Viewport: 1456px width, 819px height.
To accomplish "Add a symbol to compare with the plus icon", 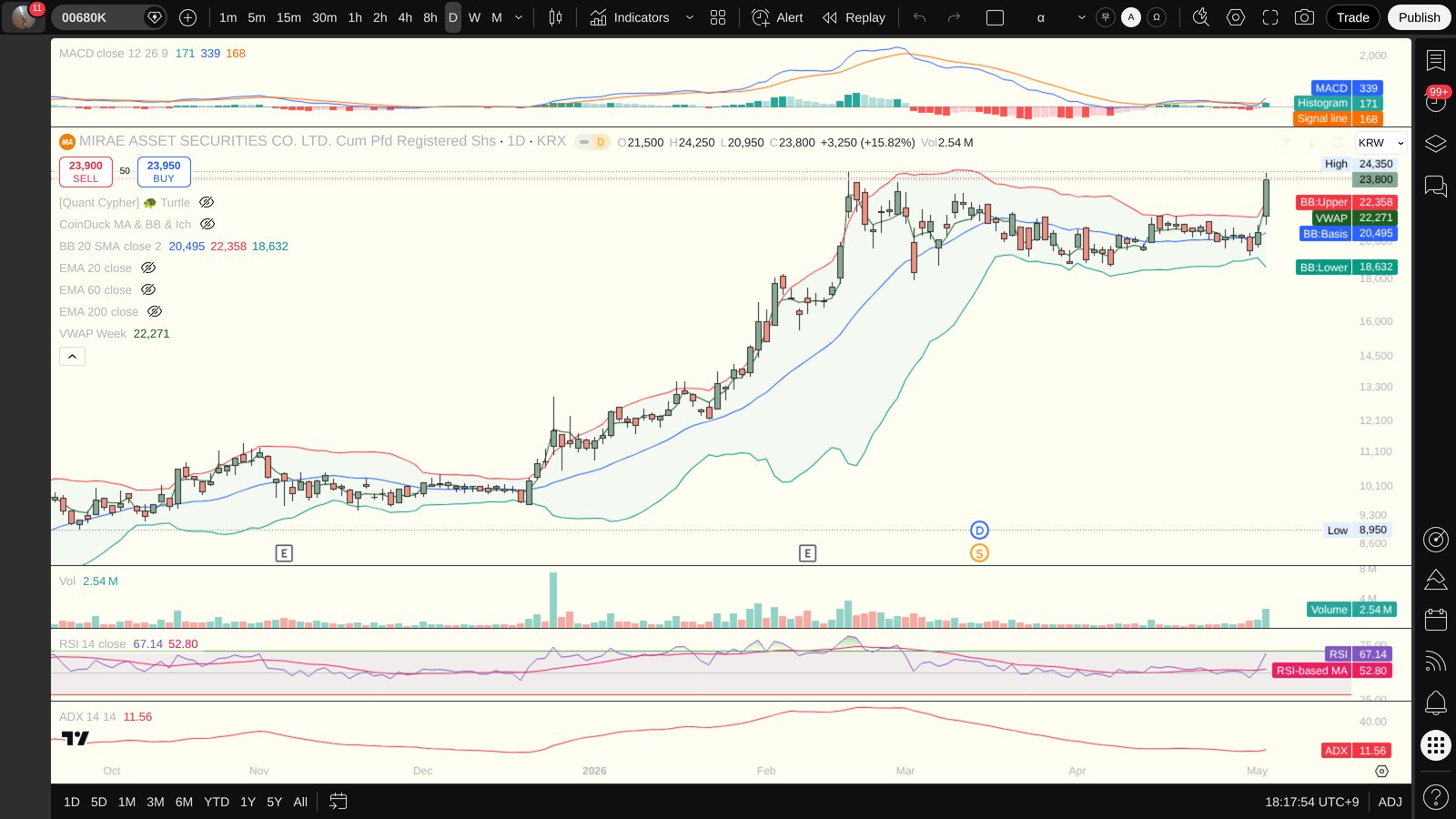I will 187,17.
